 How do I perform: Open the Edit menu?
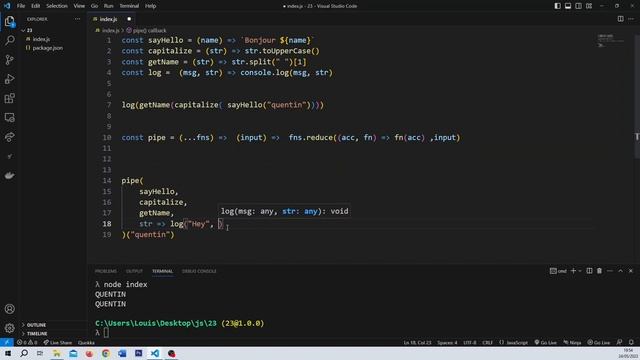[36, 6]
